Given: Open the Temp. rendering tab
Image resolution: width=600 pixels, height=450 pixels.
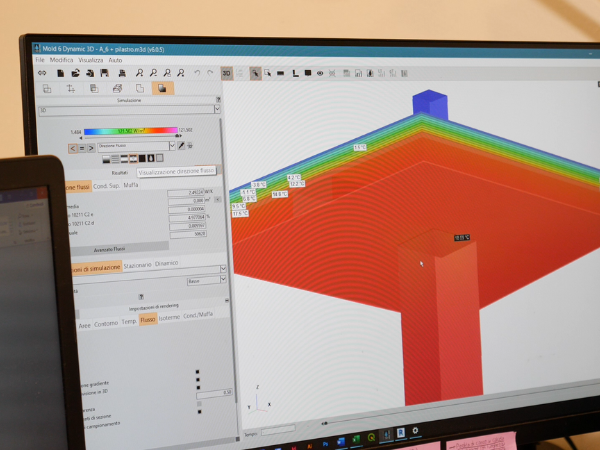Looking at the screenshot, I should pyautogui.click(x=129, y=321).
